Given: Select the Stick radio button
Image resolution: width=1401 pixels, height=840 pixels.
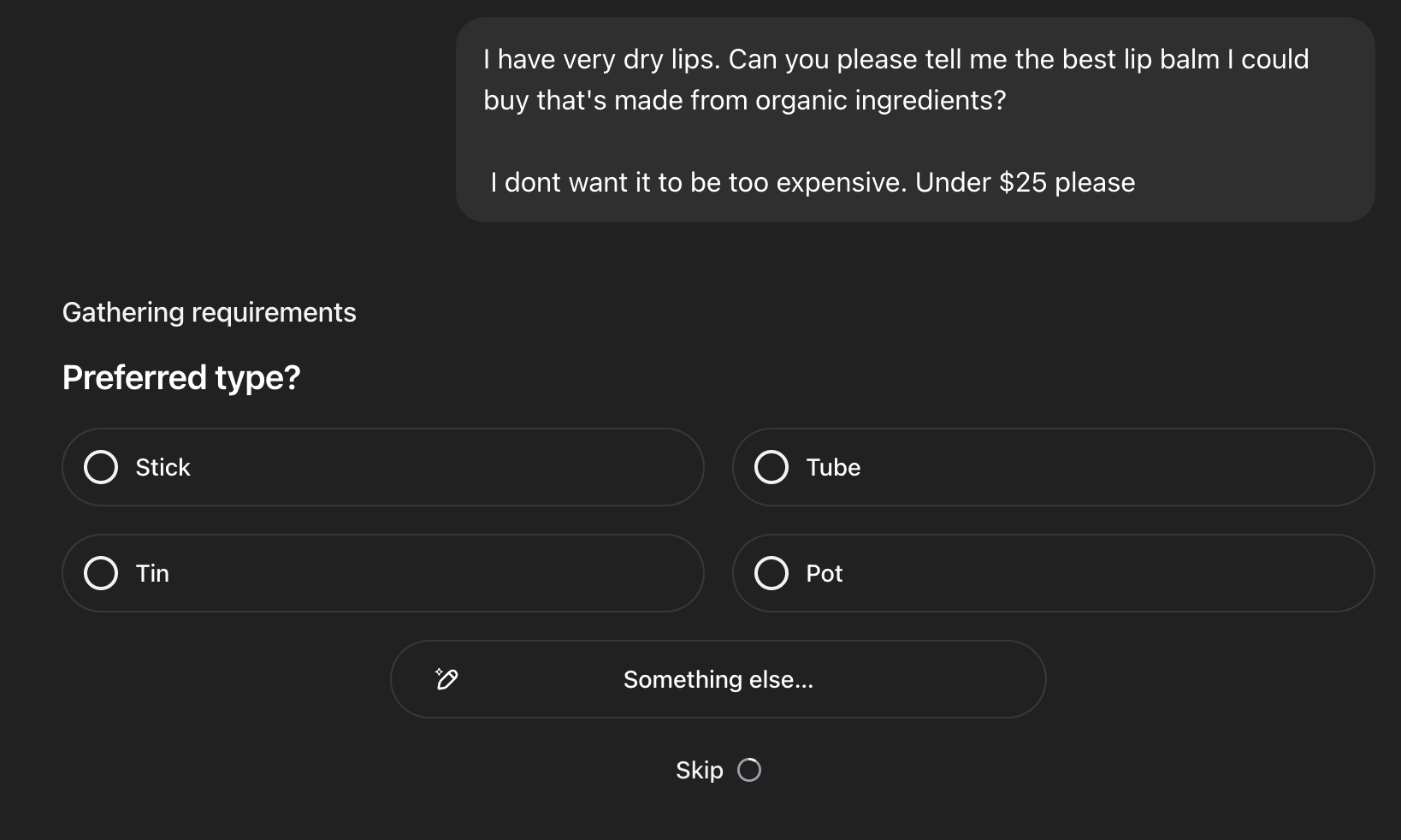Looking at the screenshot, I should click(x=101, y=467).
